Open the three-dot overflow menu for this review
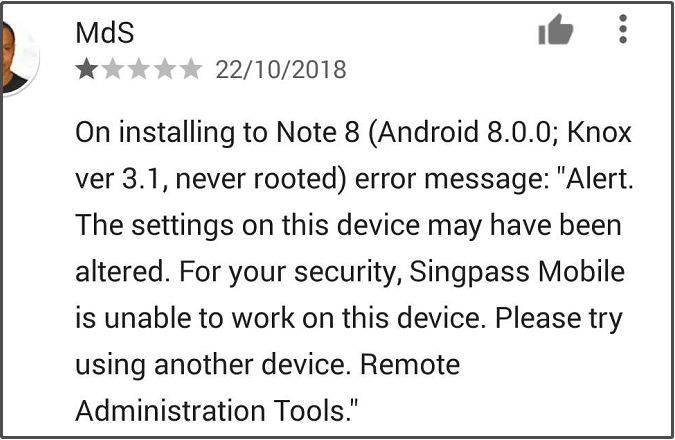Image resolution: width=675 pixels, height=440 pixels. coord(622,29)
